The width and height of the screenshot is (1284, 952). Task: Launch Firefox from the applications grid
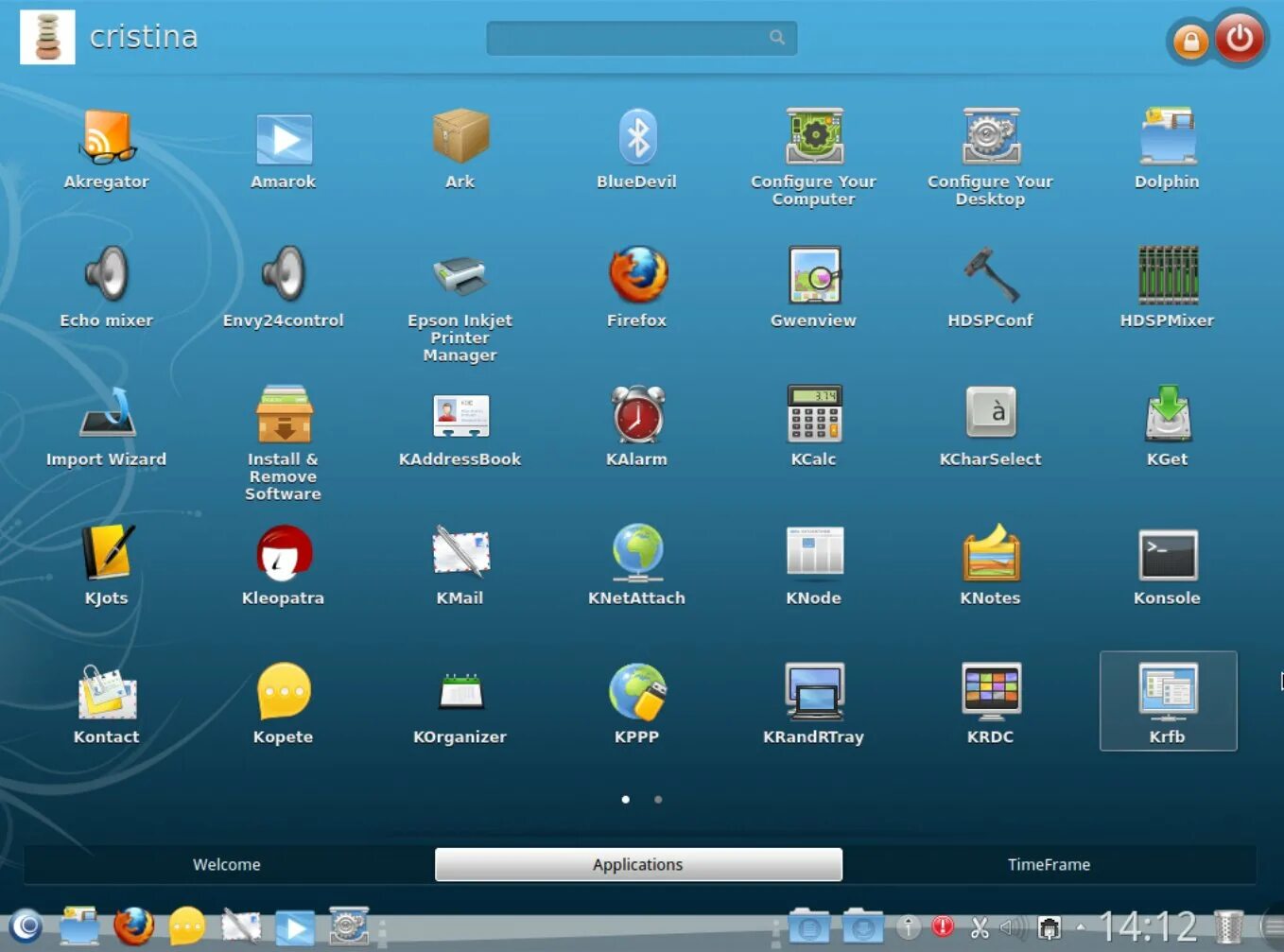[637, 287]
